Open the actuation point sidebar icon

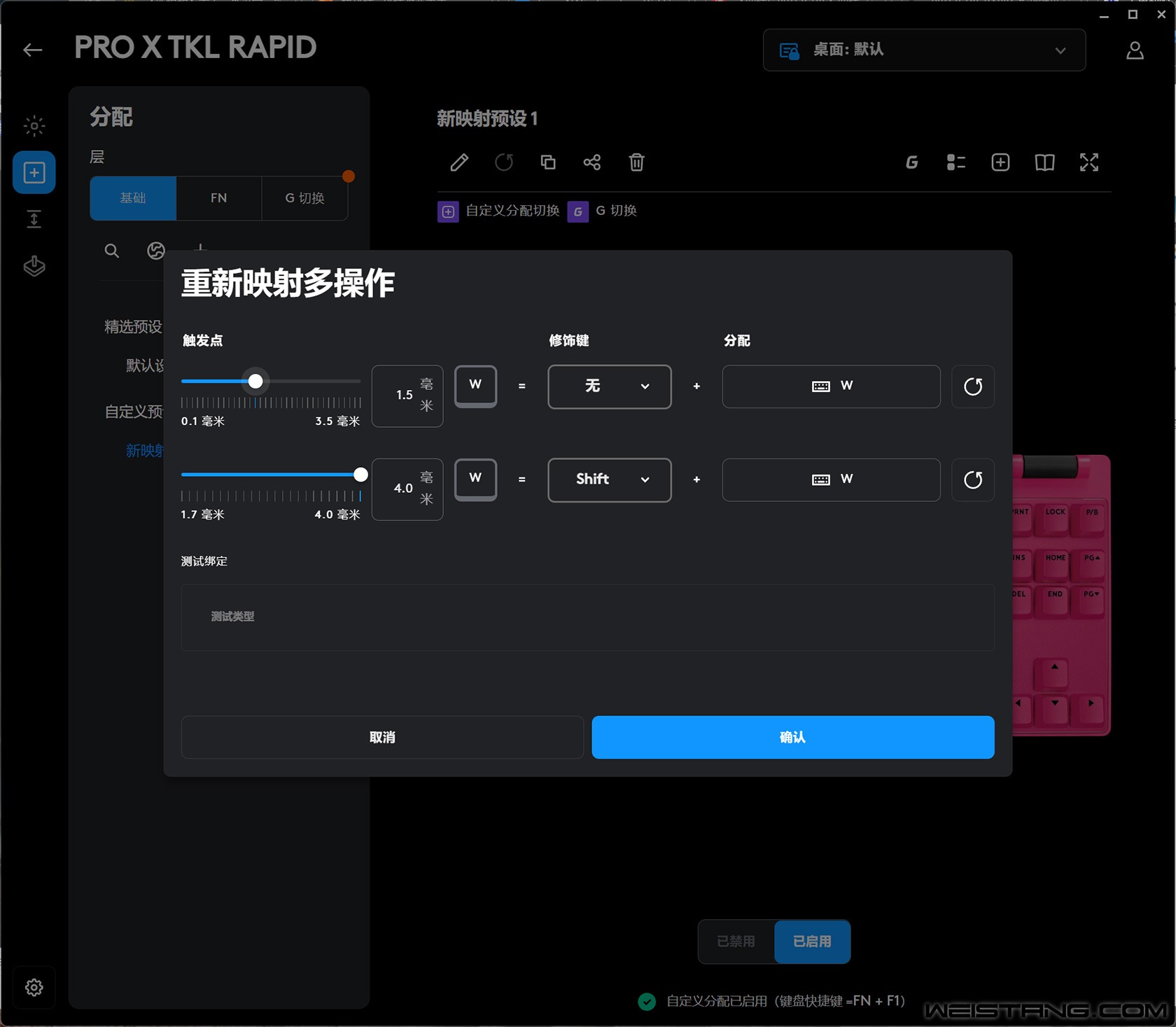(x=34, y=219)
